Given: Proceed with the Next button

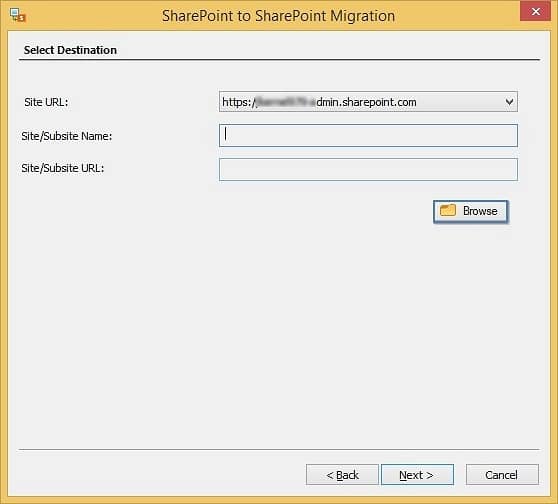Looking at the screenshot, I should tap(417, 474).
